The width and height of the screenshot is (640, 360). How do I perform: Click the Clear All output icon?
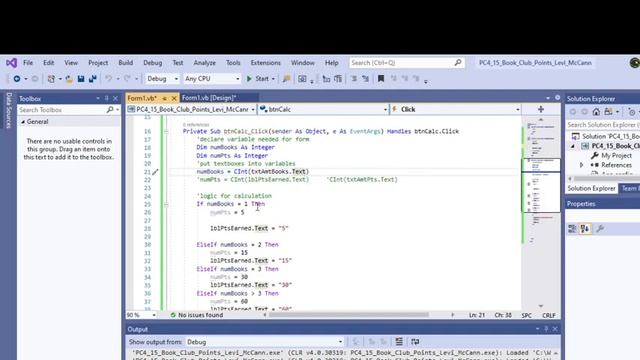click(x=399, y=342)
